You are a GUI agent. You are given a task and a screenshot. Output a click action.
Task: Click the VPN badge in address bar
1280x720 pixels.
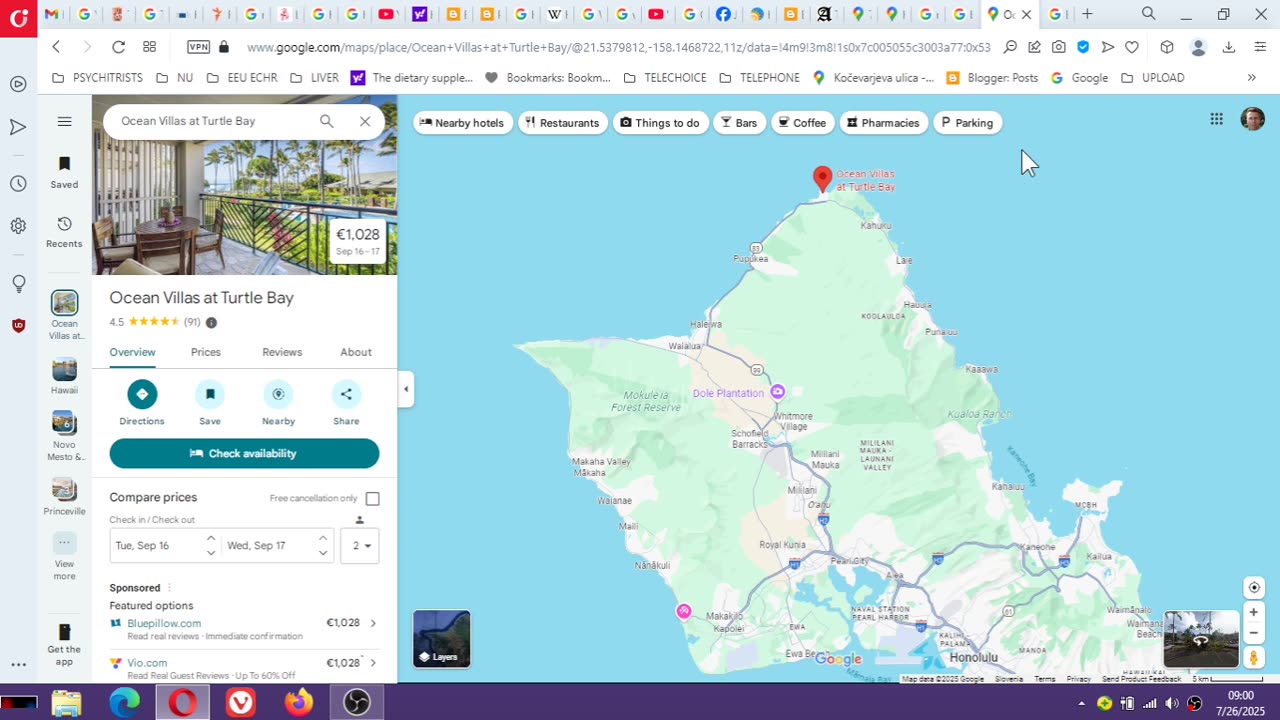click(198, 47)
